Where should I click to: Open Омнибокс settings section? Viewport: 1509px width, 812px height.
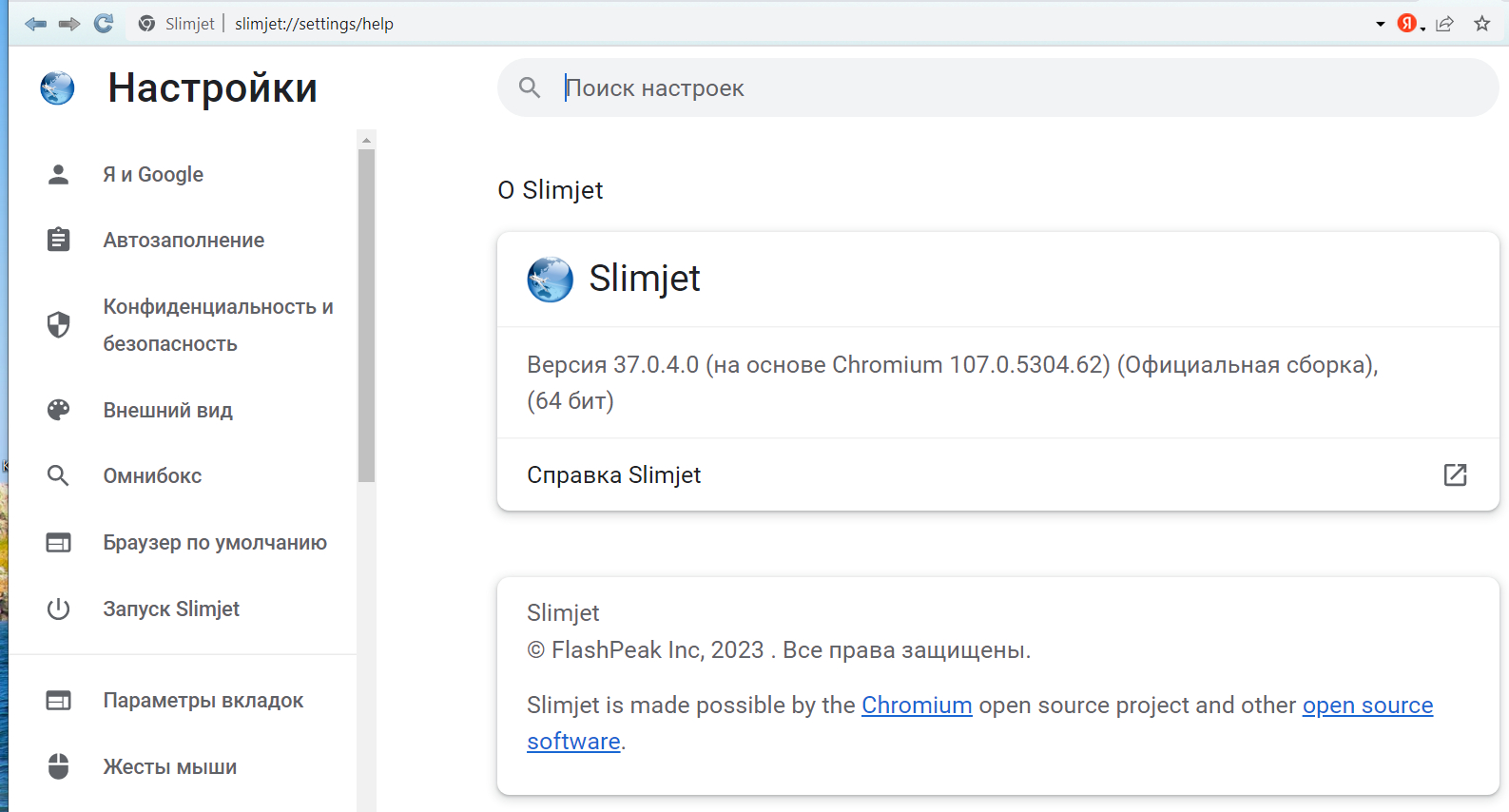152,475
